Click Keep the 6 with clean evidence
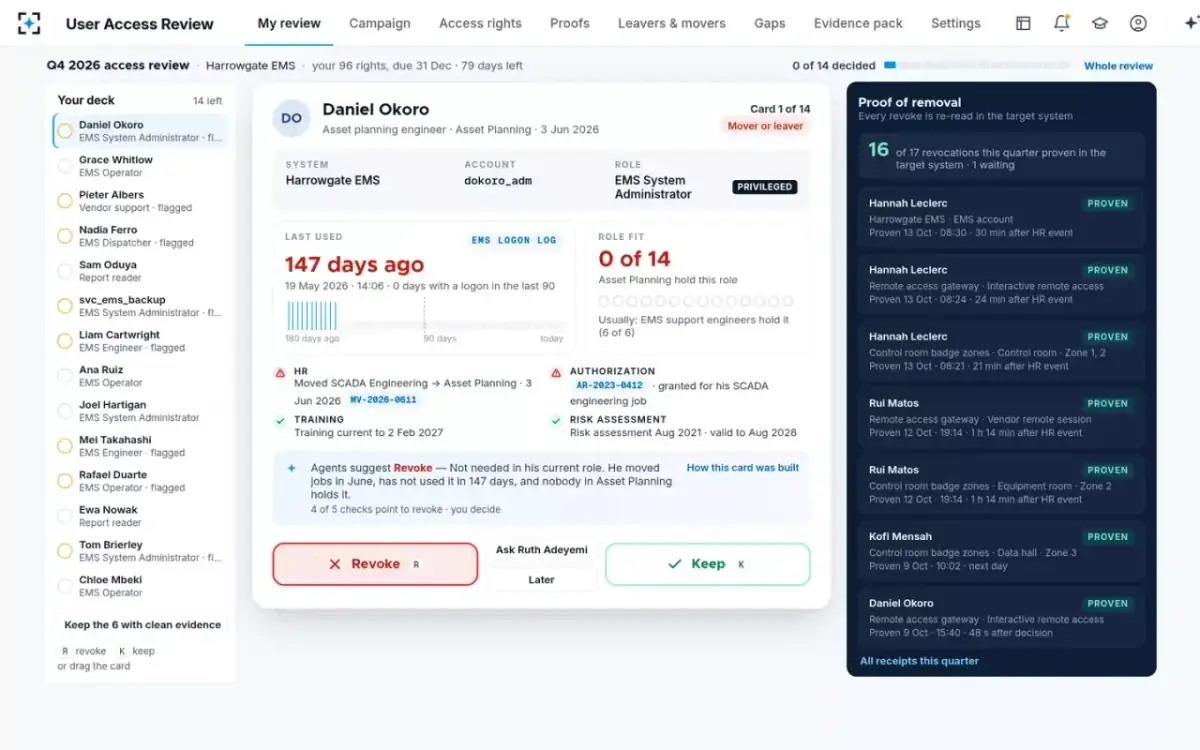Screen dimensions: 1200x750 pyautogui.click(x=142, y=625)
